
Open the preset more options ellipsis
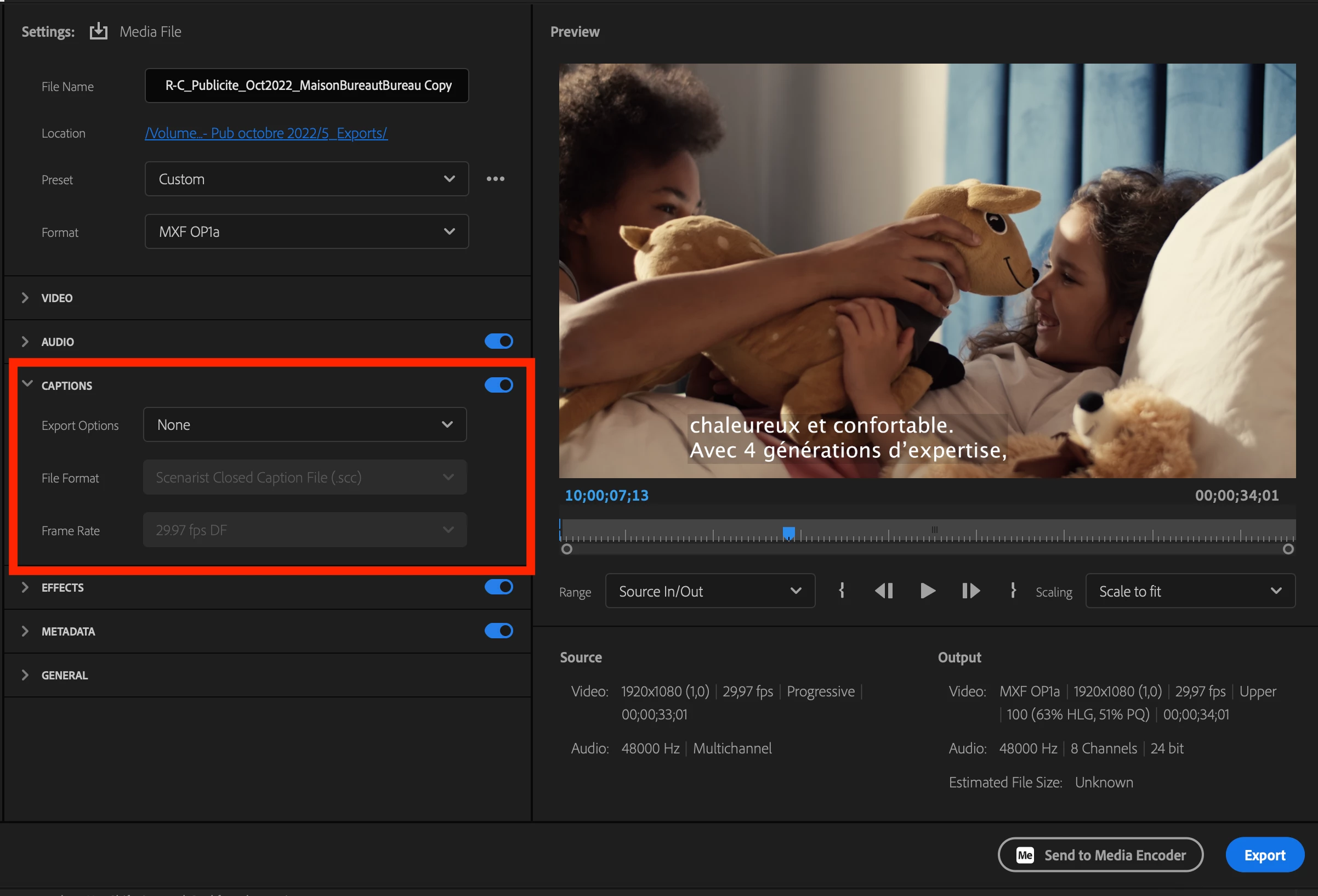point(495,179)
